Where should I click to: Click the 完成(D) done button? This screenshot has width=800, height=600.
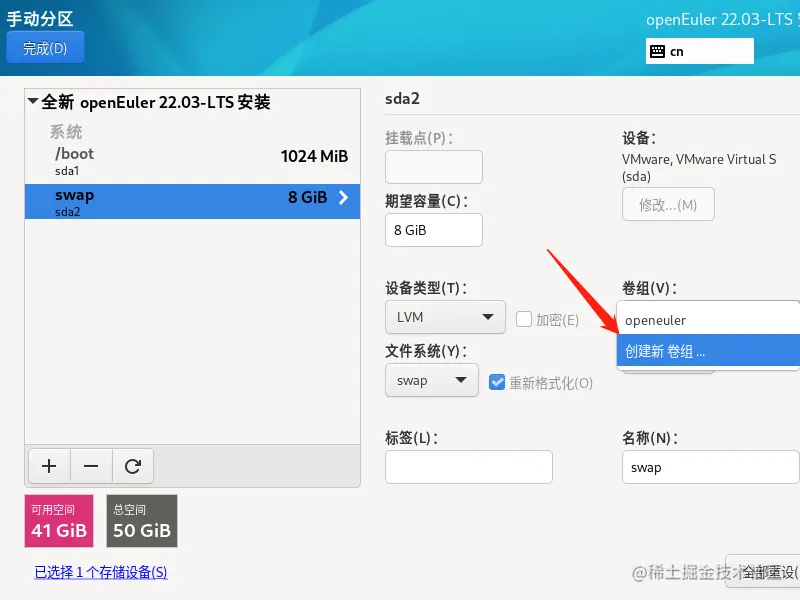45,48
